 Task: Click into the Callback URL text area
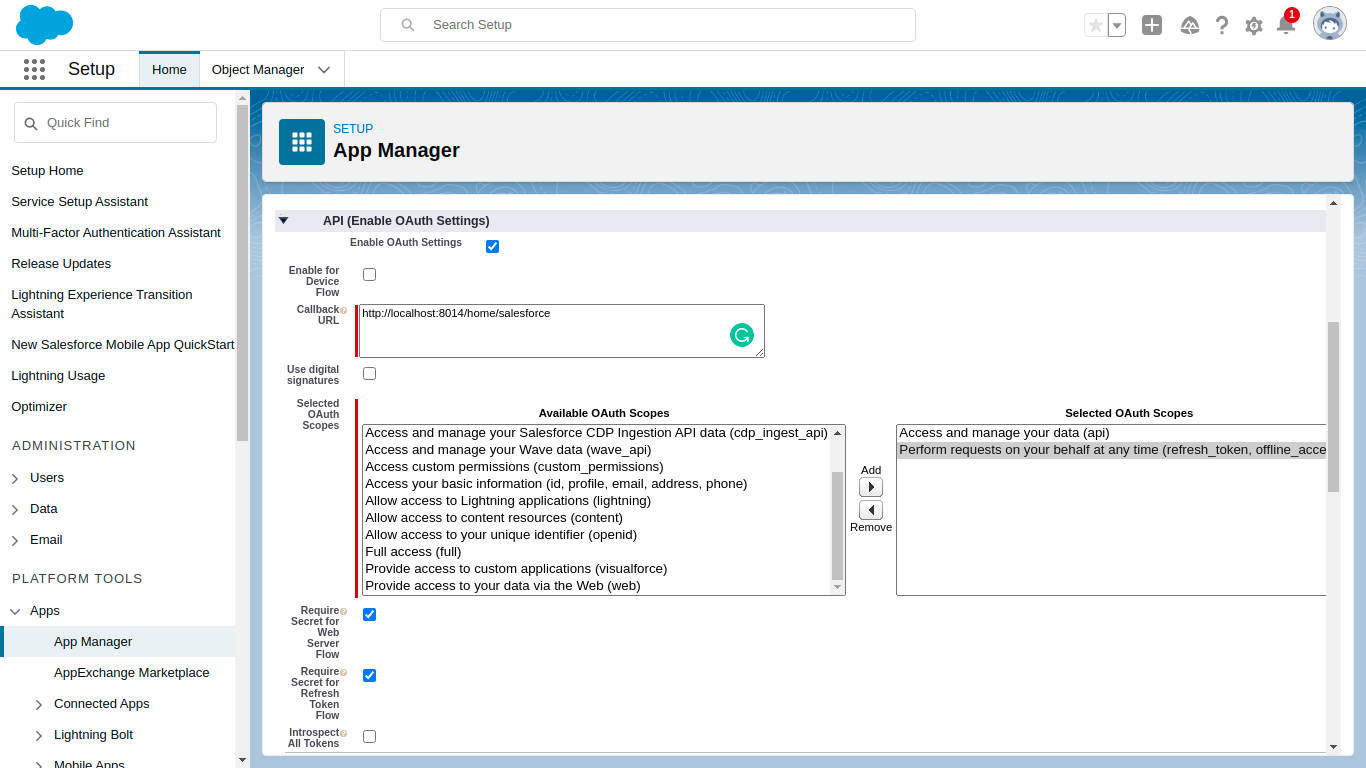(562, 331)
